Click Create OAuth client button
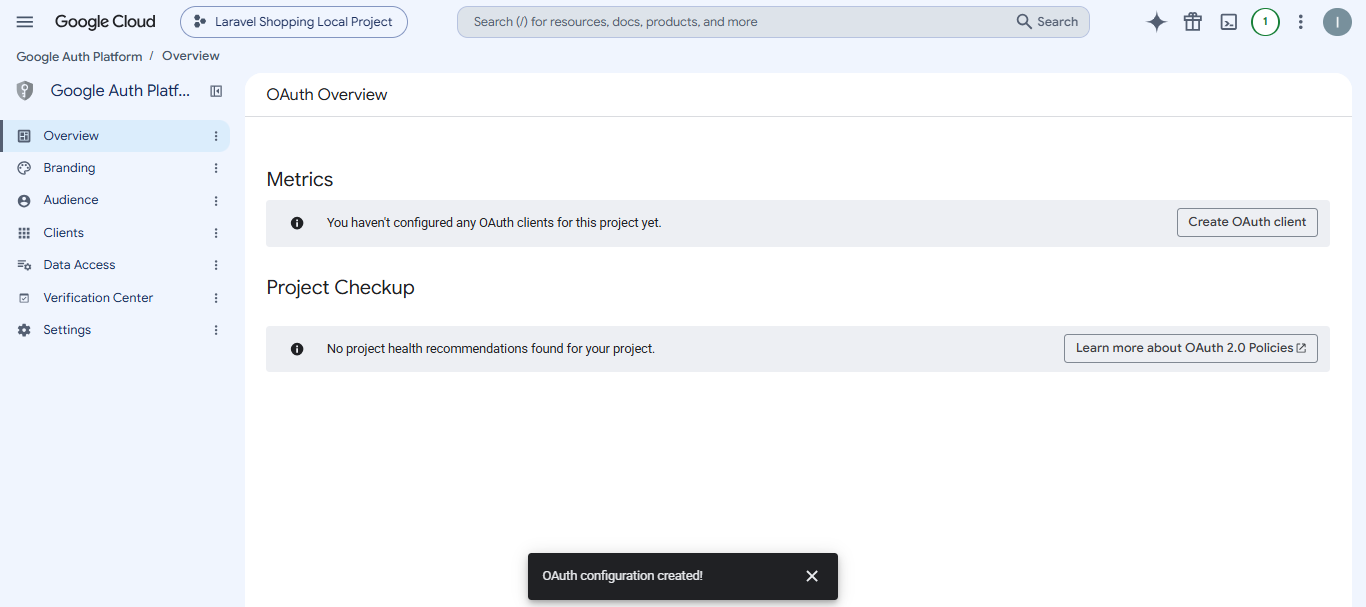The height and width of the screenshot is (607, 1366). tap(1247, 222)
